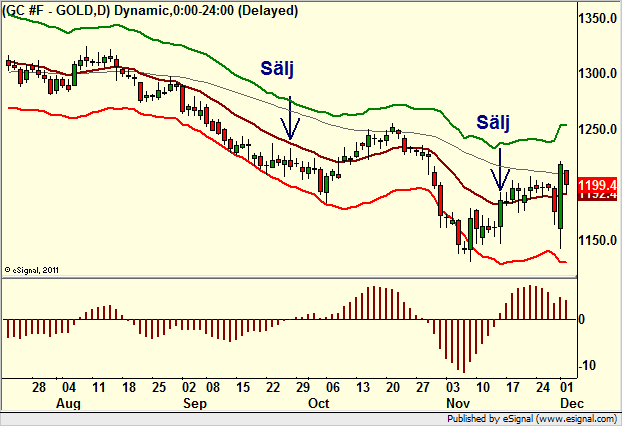This screenshot has width=622, height=426.
Task: Click the date label 06 above Oct
Action: (333, 387)
